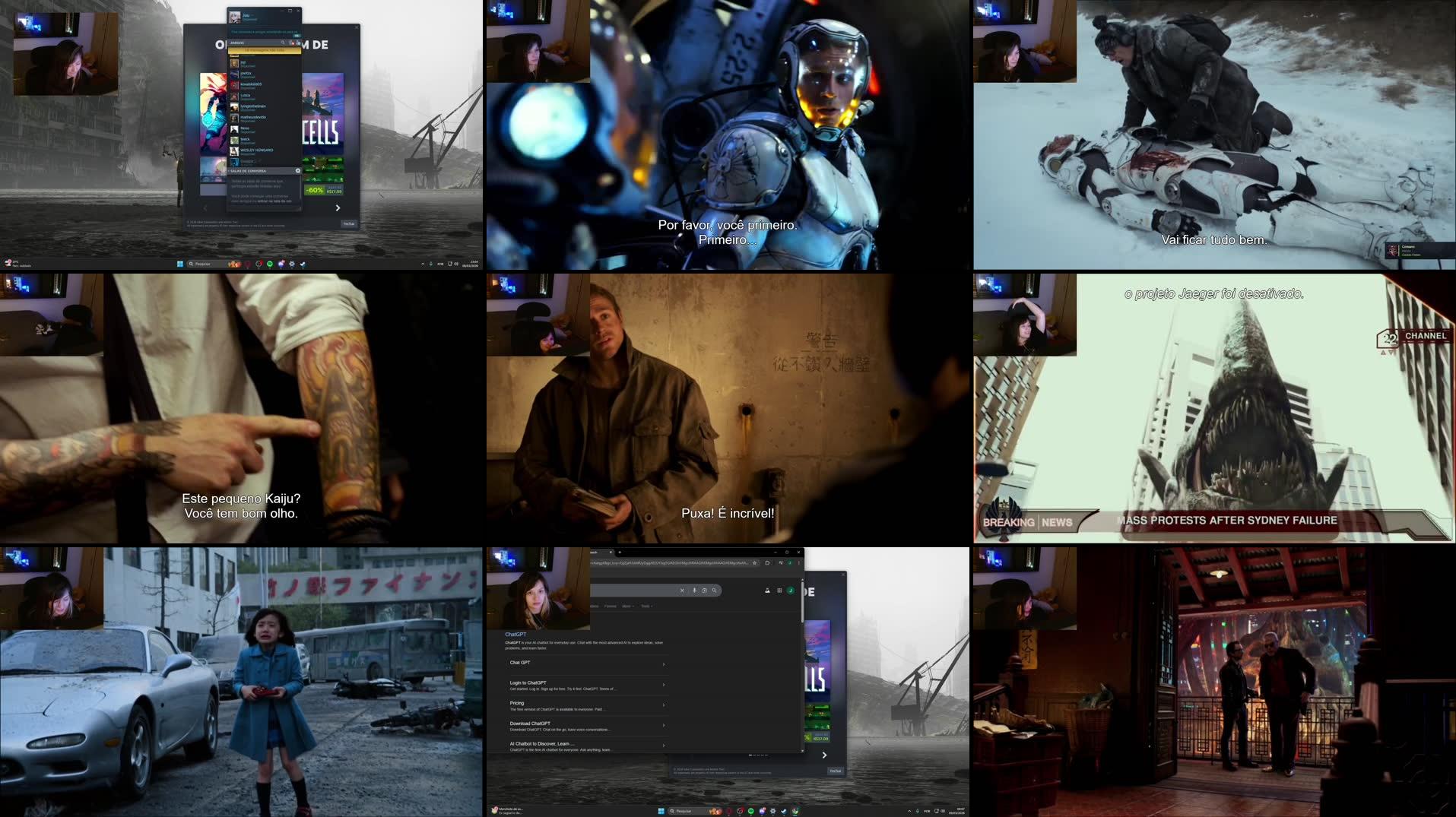Open the Google apps grid

[779, 591]
